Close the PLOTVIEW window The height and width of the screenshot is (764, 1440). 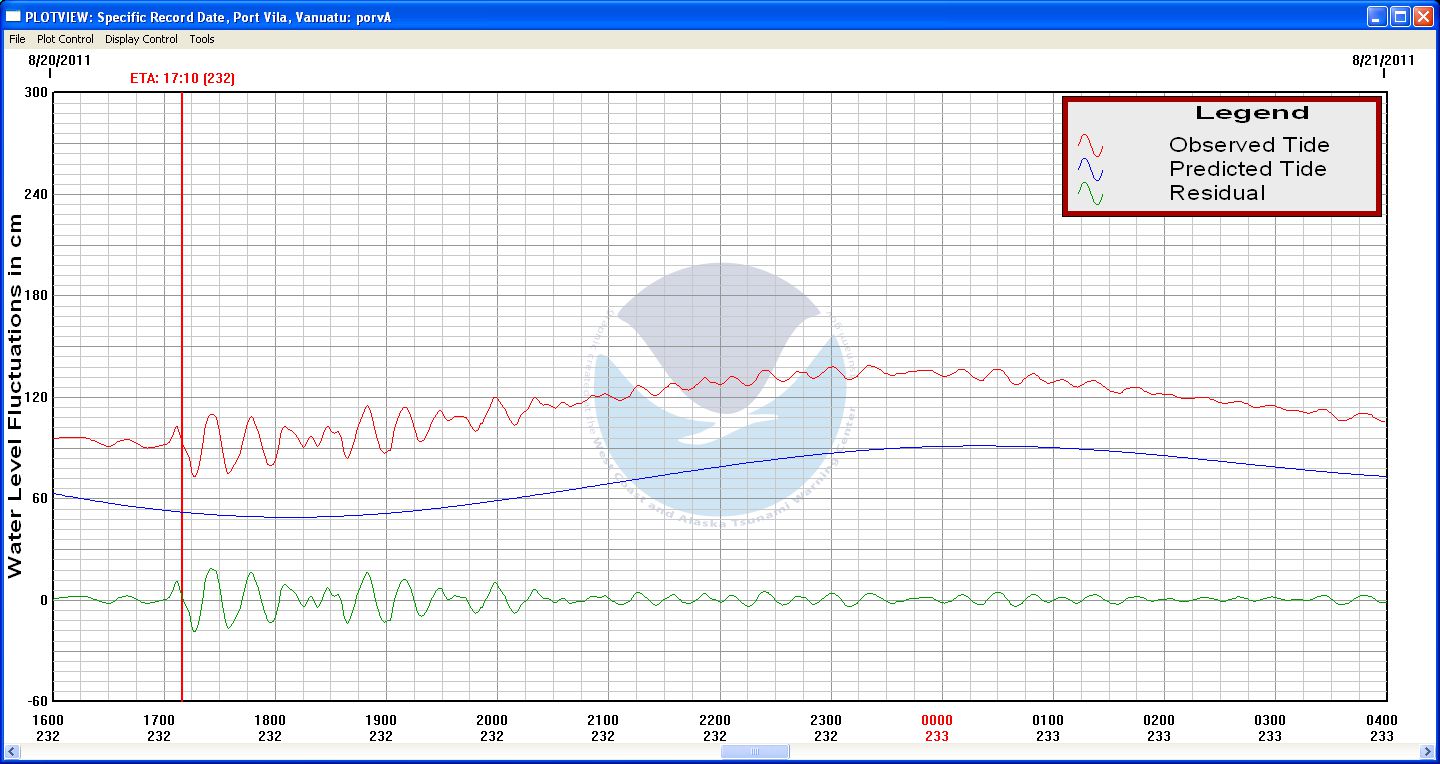pyautogui.click(x=1422, y=16)
